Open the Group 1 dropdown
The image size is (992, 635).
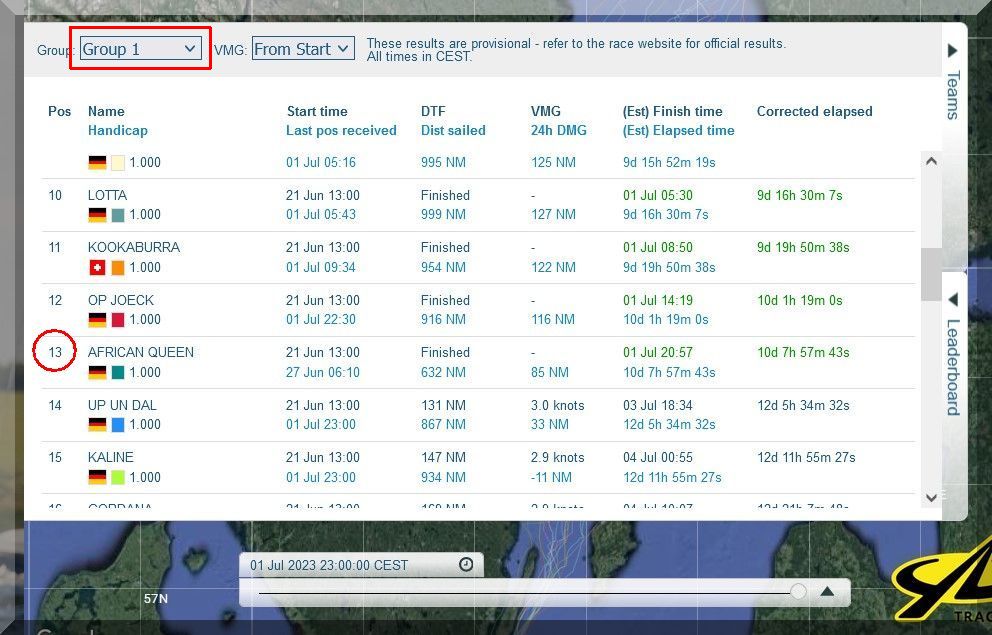pyautogui.click(x=139, y=49)
